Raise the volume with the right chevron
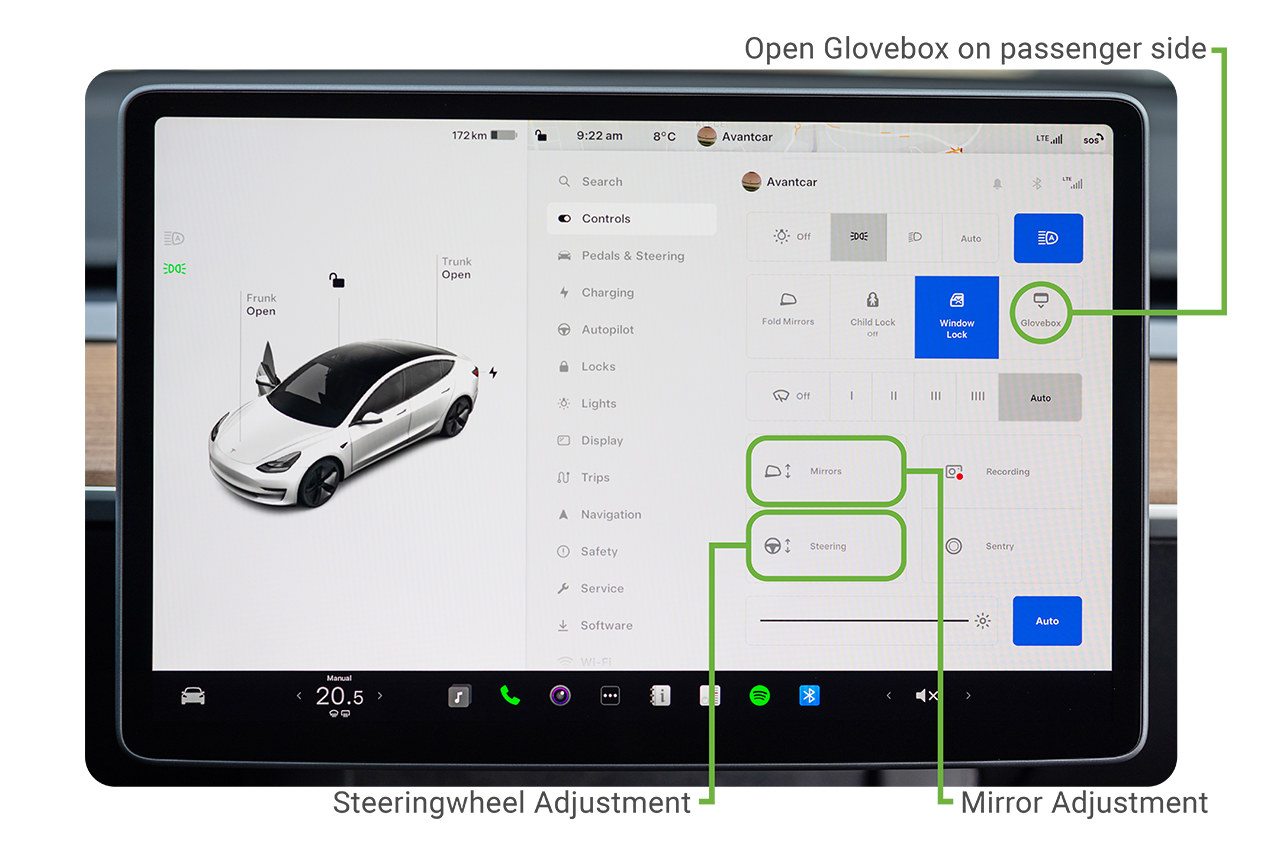Image resolution: width=1280 pixels, height=853 pixels. pos(968,696)
